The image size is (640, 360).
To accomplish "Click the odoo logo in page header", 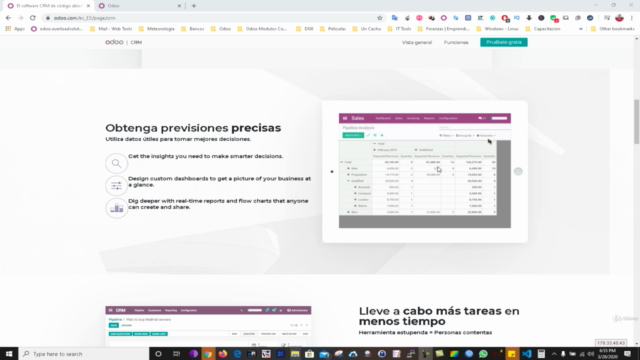I will 114,42.
